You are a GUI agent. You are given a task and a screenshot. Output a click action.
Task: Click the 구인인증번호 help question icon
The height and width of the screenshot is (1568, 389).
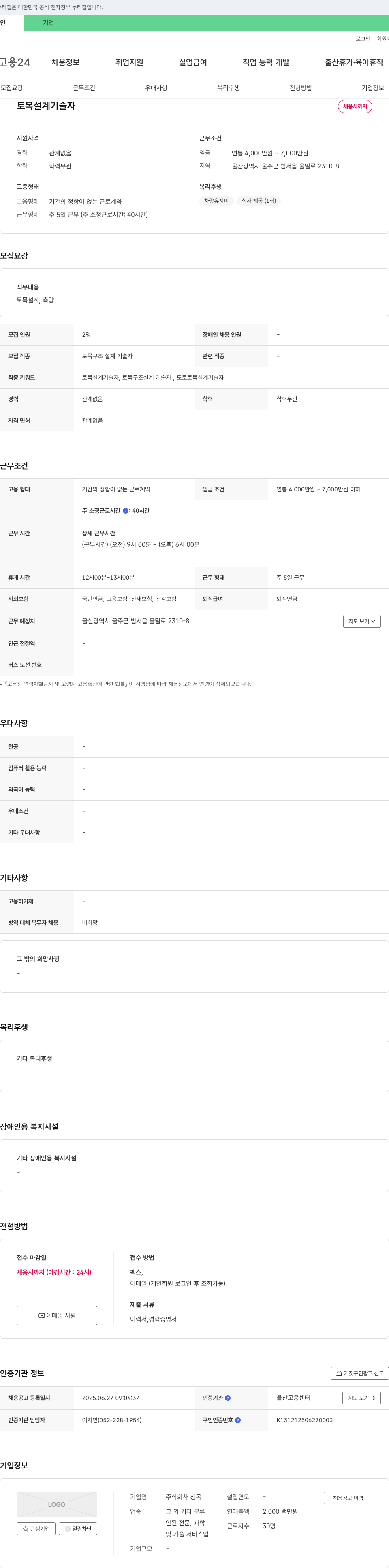pos(238,1420)
